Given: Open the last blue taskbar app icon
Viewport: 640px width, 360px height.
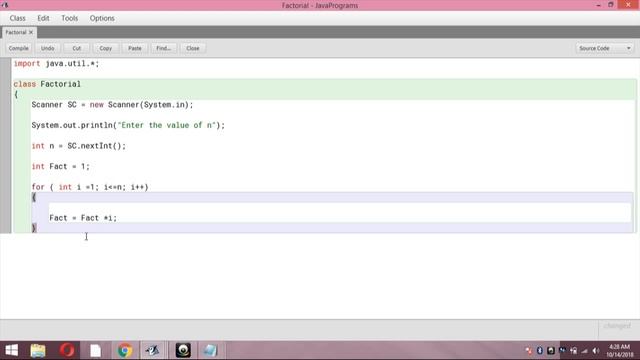Looking at the screenshot, I should tap(210, 350).
